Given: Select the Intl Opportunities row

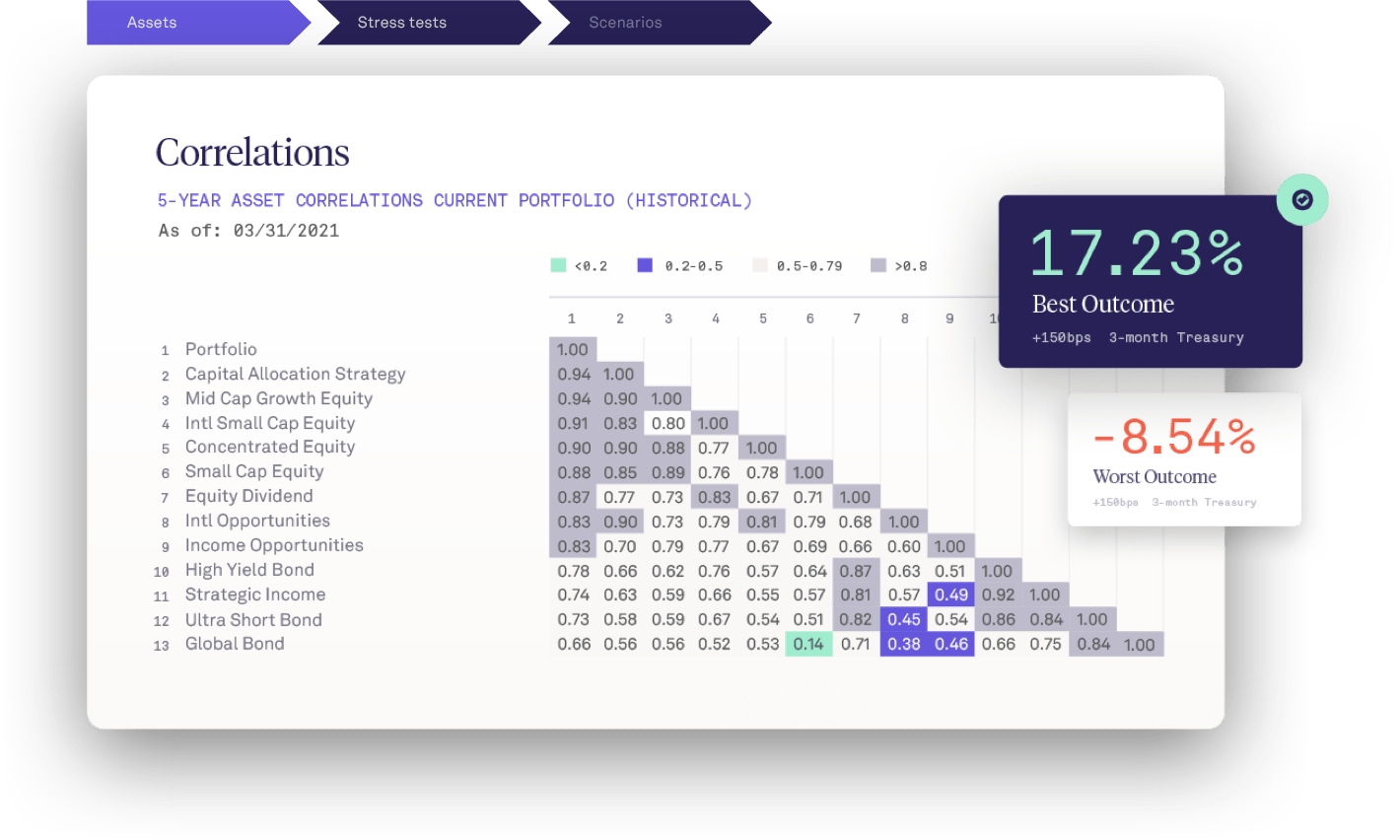Looking at the screenshot, I should [257, 521].
